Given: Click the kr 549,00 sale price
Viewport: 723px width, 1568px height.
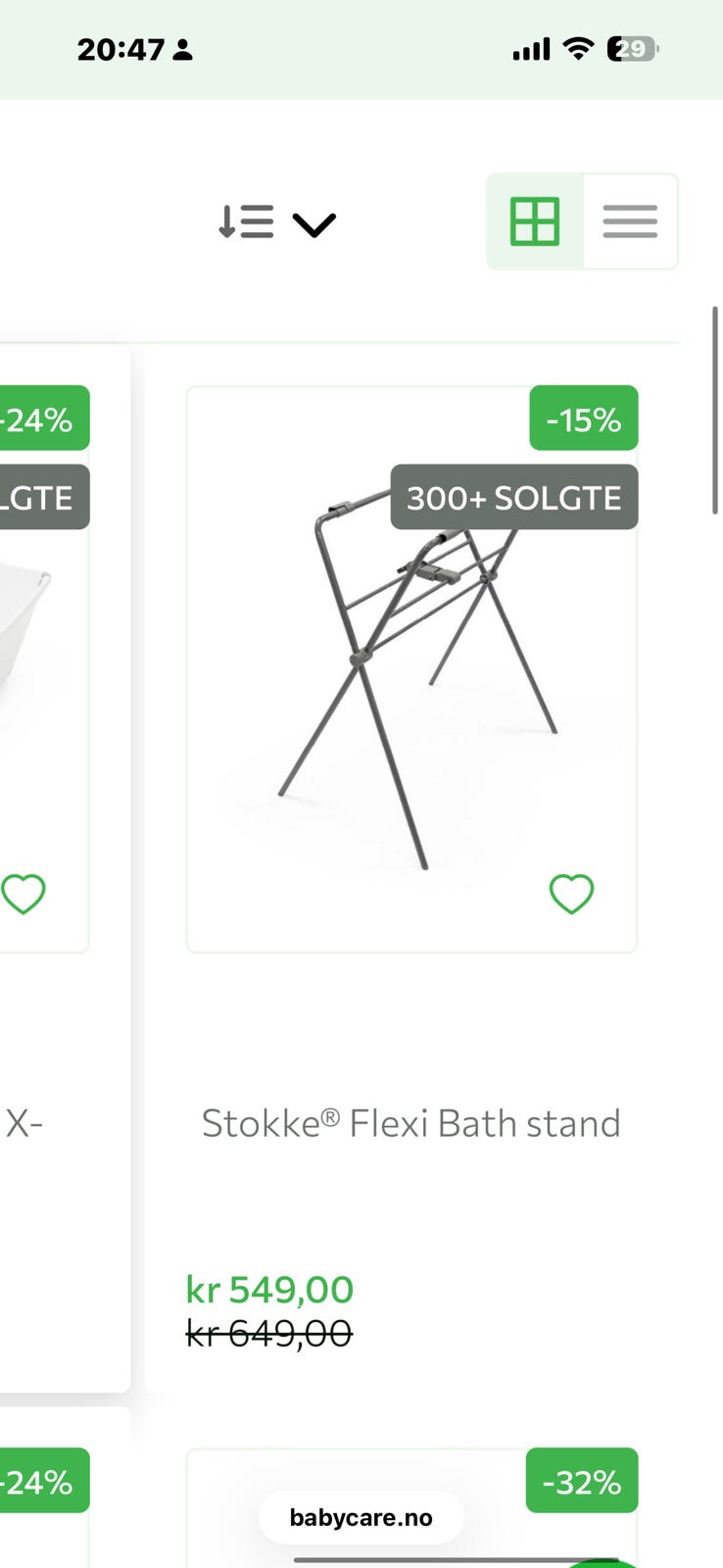Looking at the screenshot, I should click(270, 1290).
